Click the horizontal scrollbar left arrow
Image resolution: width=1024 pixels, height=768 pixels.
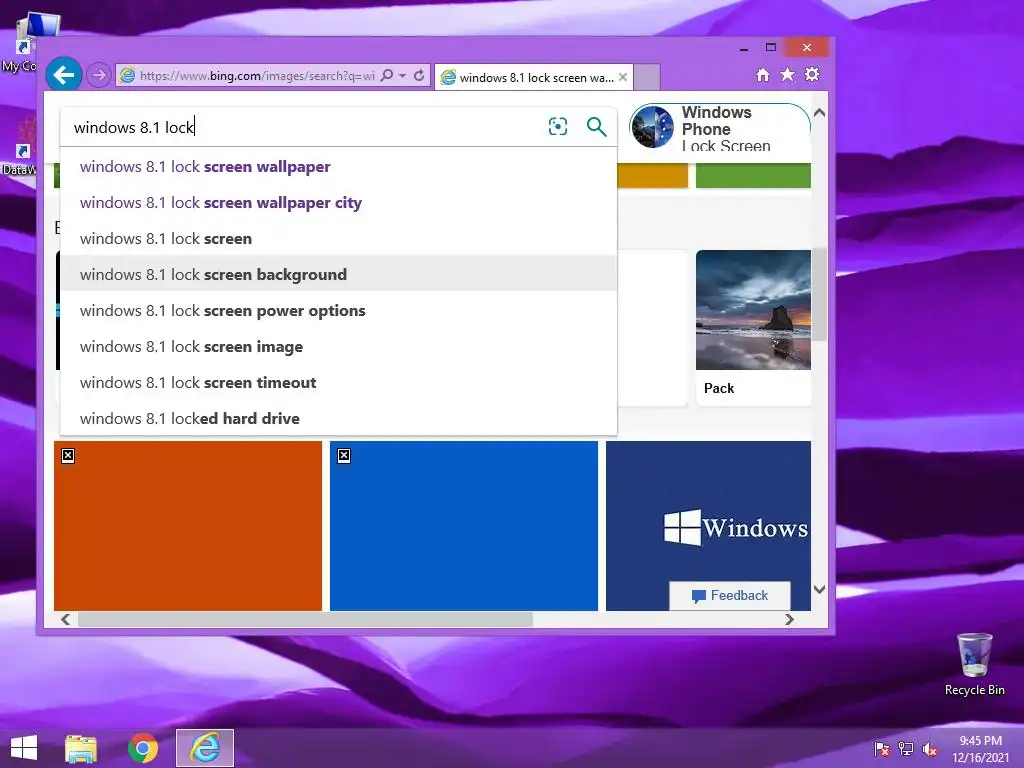tap(65, 619)
